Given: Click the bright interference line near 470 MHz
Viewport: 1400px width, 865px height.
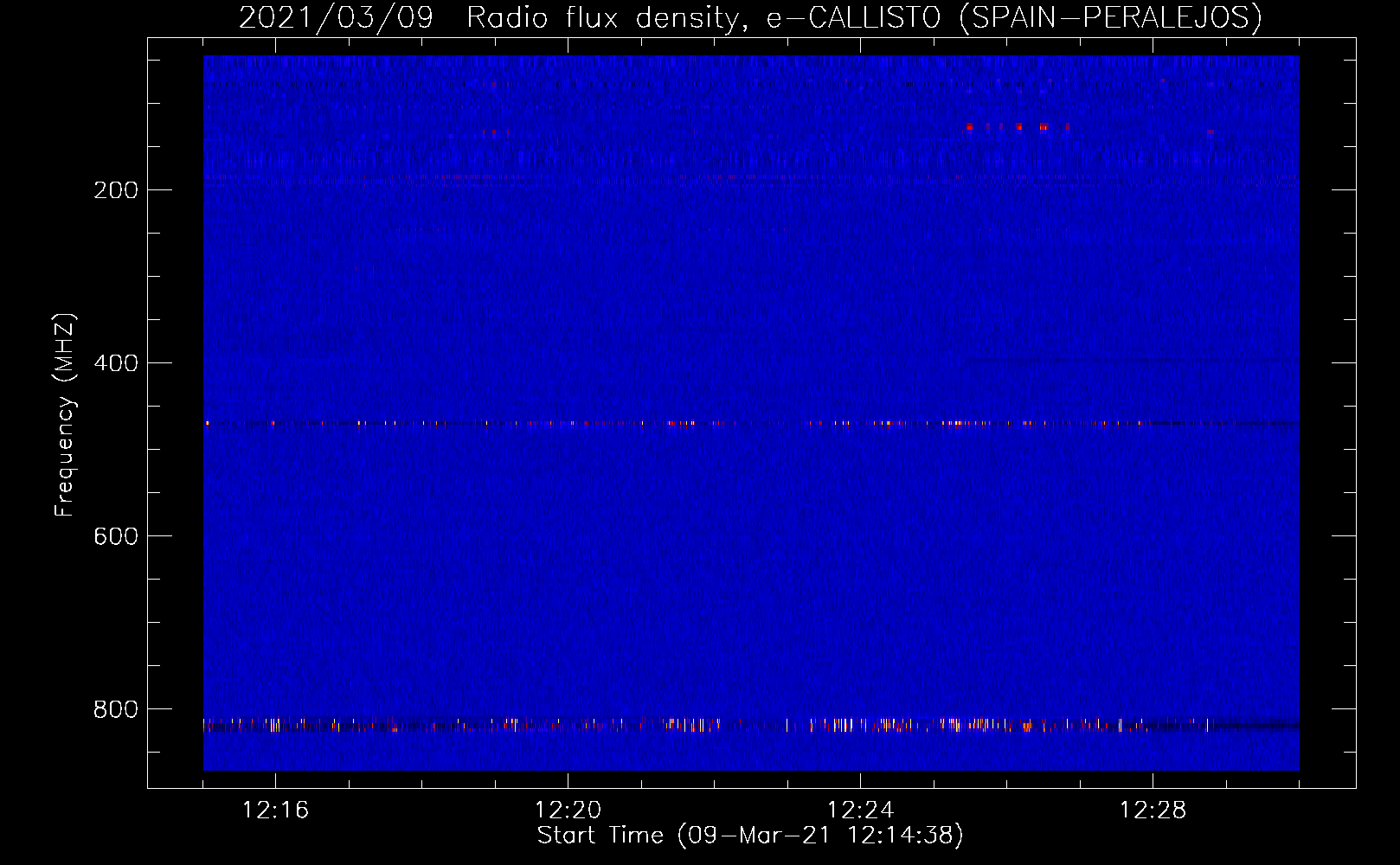Looking at the screenshot, I should point(751,424).
